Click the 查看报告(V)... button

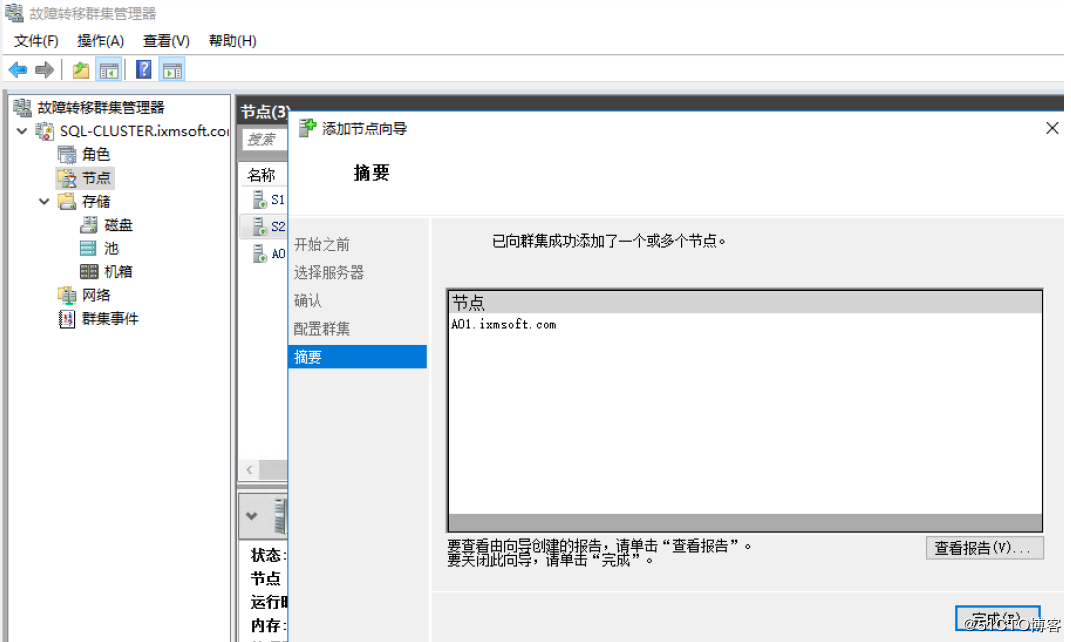tap(984, 548)
